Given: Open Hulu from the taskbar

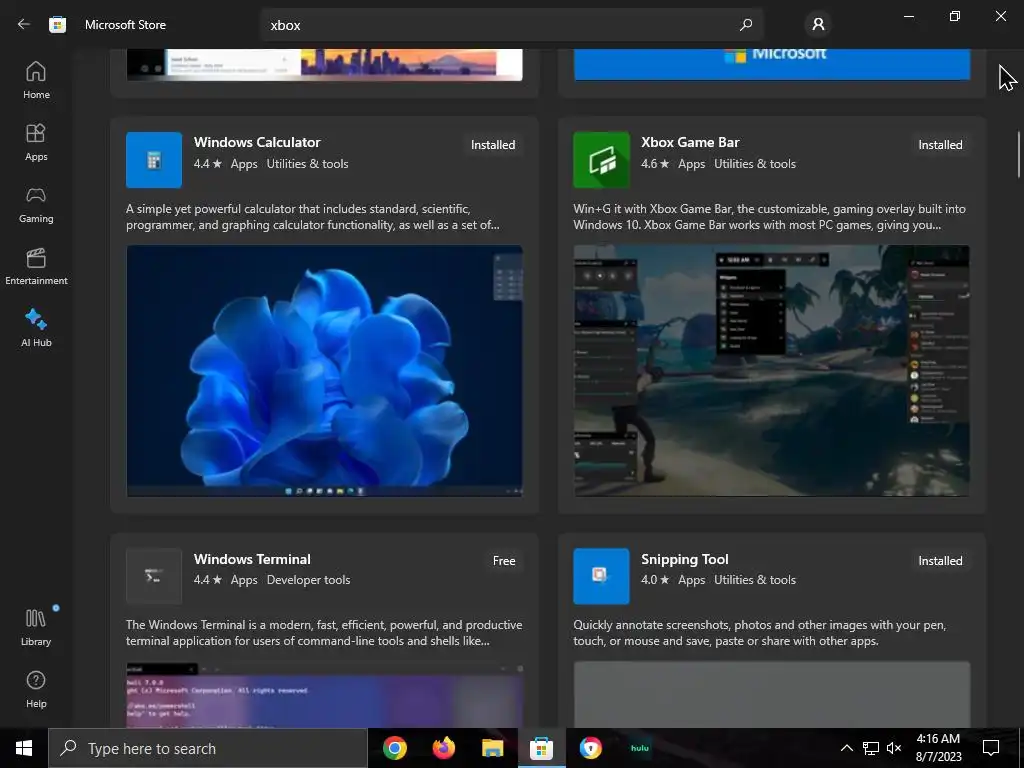Looking at the screenshot, I should pos(639,748).
